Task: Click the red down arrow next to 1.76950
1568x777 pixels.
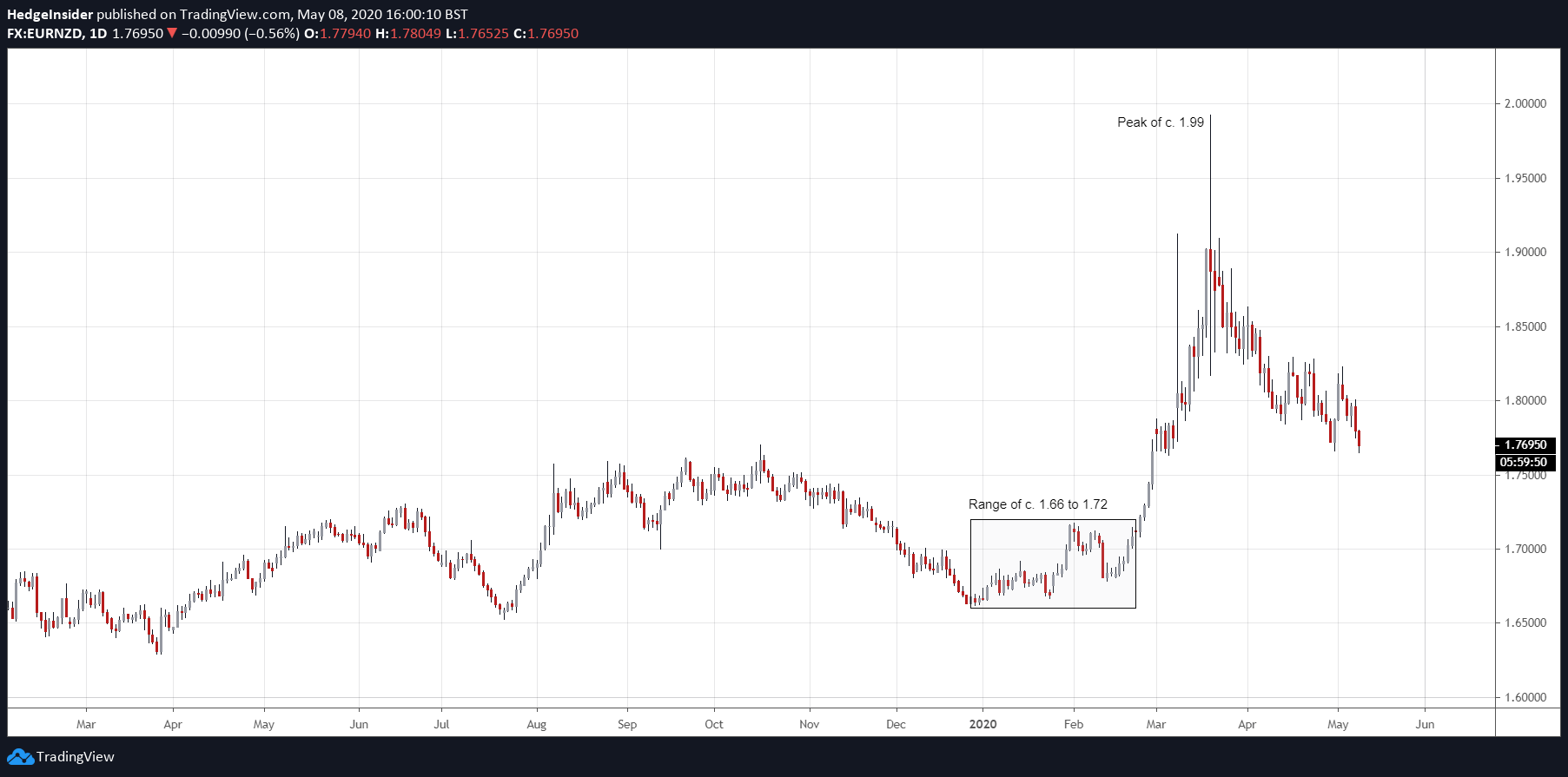Action: 172,34
